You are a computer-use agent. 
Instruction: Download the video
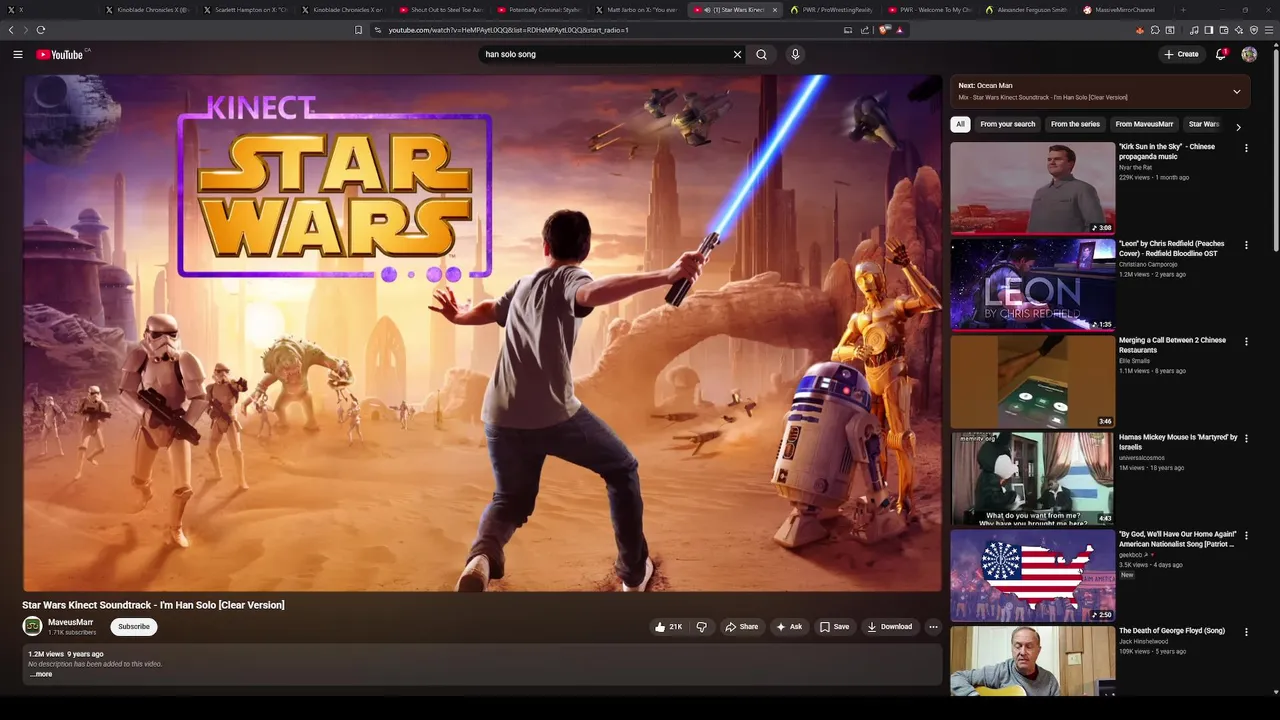click(x=889, y=627)
